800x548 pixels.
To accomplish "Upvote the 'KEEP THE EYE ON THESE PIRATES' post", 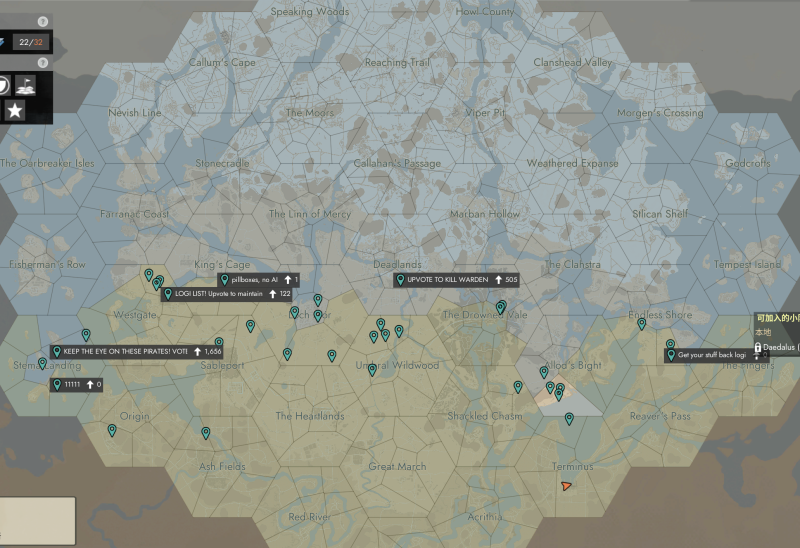I will point(197,352).
